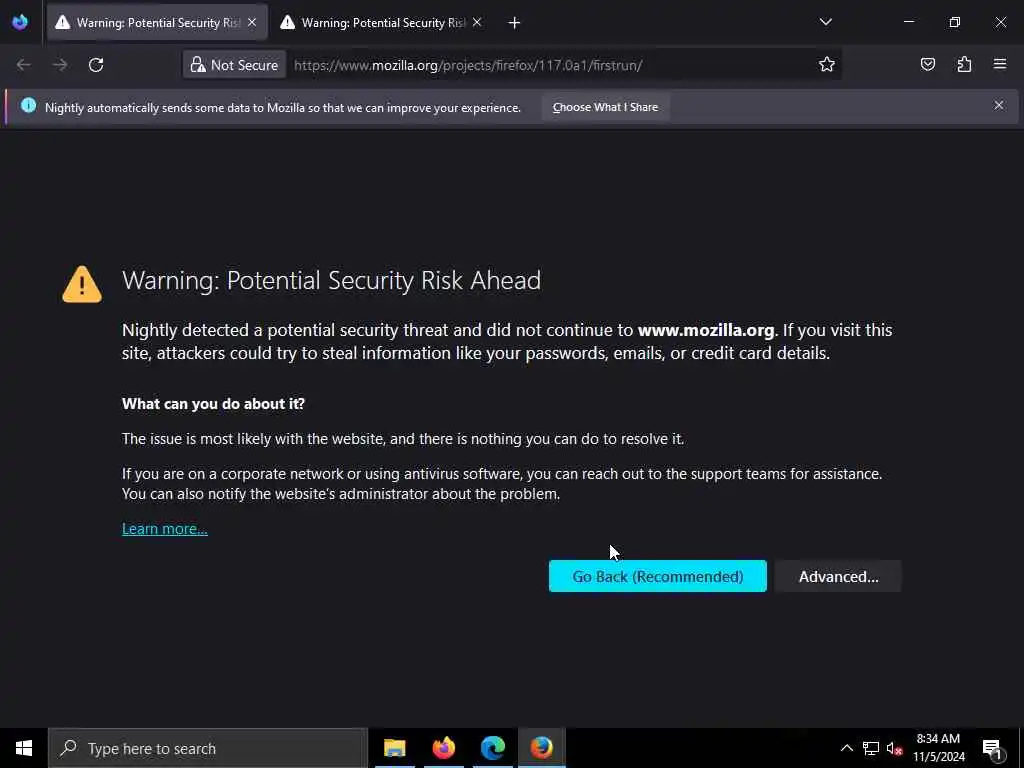1024x768 pixels.
Task: Click the info icon in notification bar
Action: pos(28,105)
